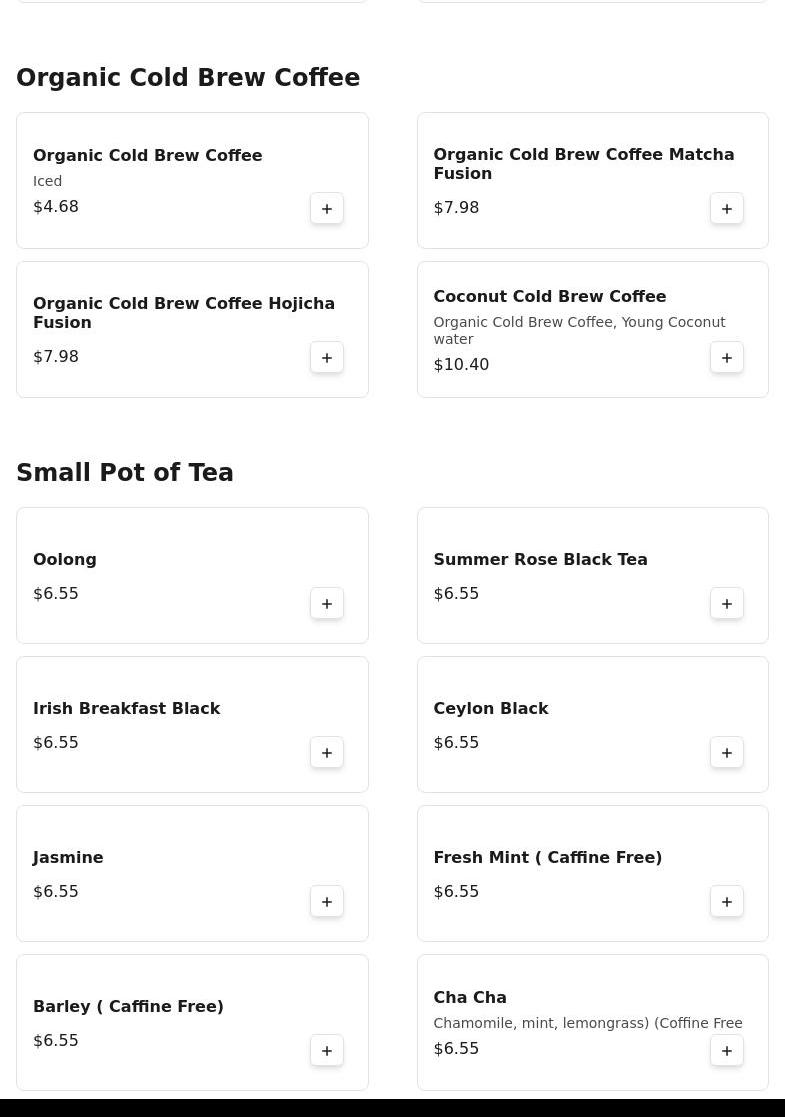This screenshot has width=785, height=1117.
Task: Click the Small Pot of Tea heading
Action: click(125, 473)
